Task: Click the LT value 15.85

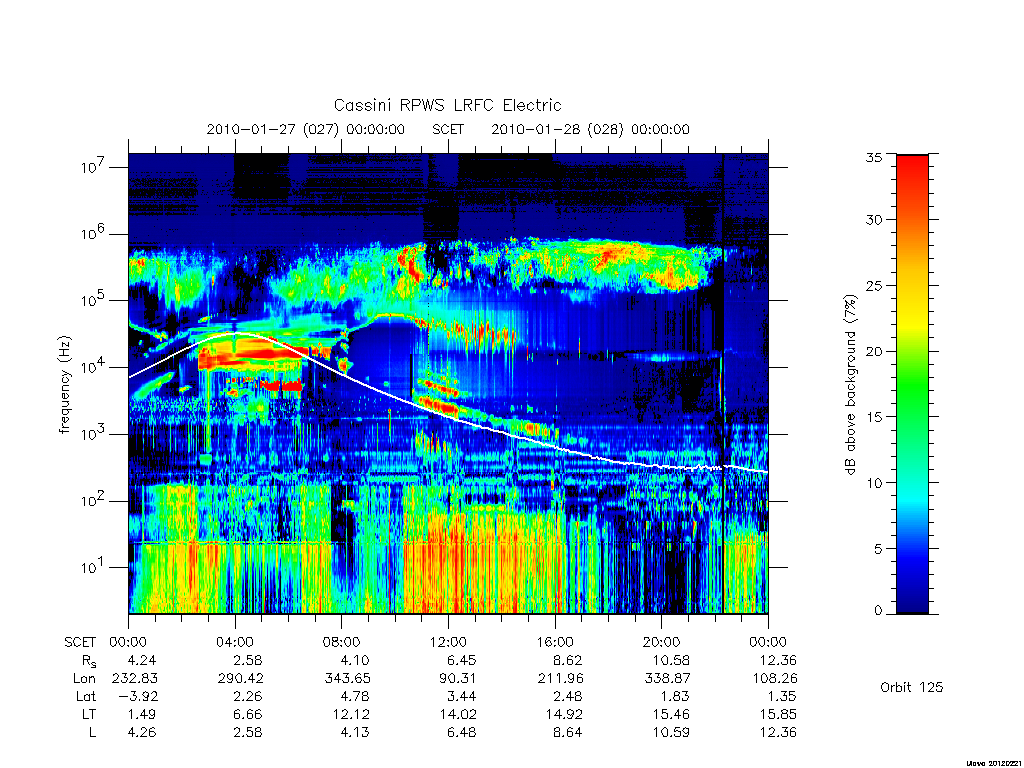Action: pos(778,714)
